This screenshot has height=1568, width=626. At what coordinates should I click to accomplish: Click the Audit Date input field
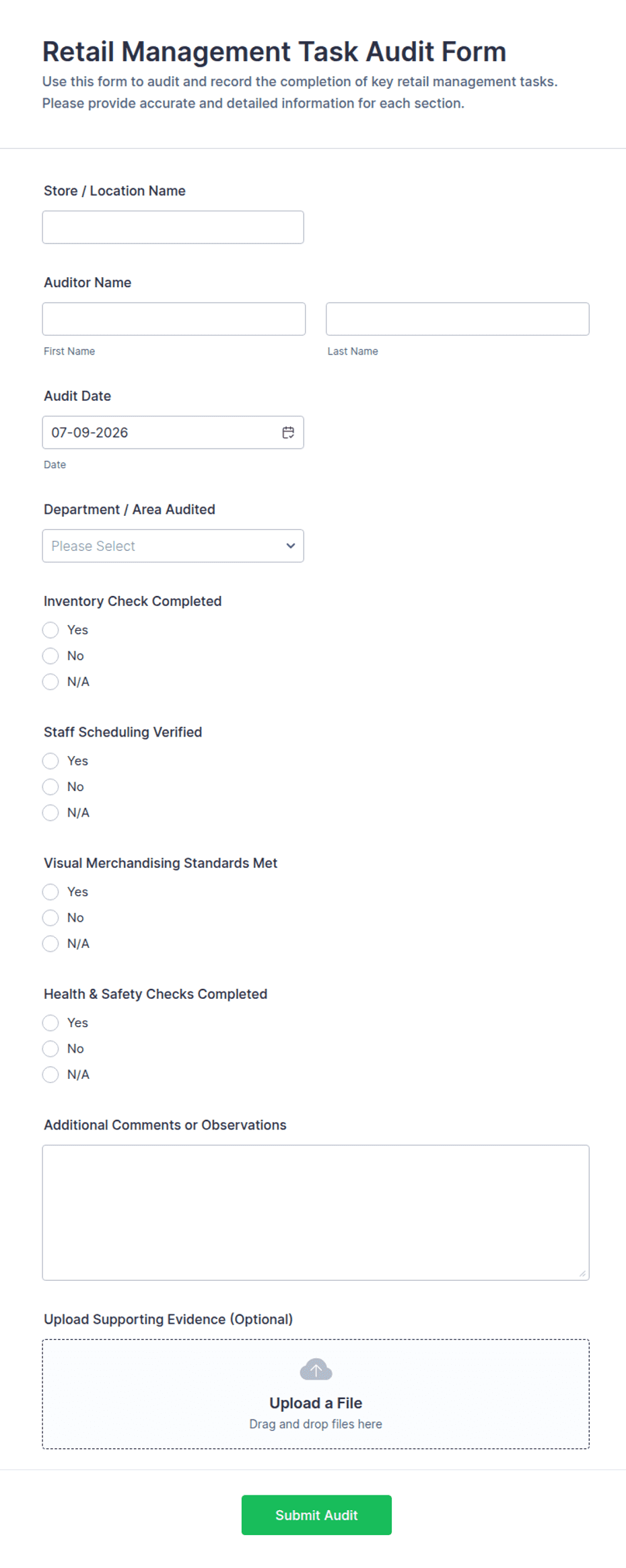pyautogui.click(x=173, y=433)
